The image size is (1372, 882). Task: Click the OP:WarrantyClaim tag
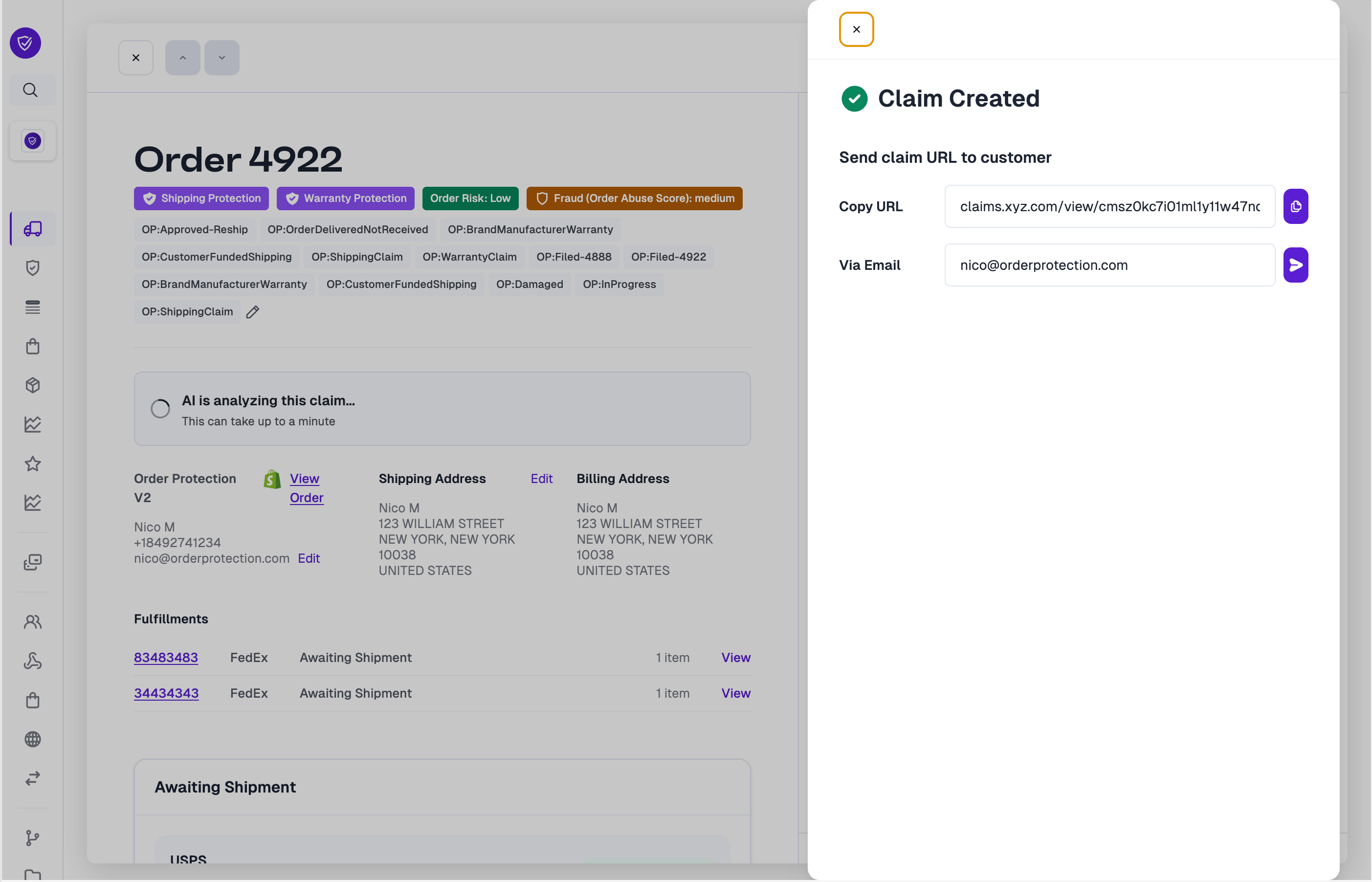[469, 257]
